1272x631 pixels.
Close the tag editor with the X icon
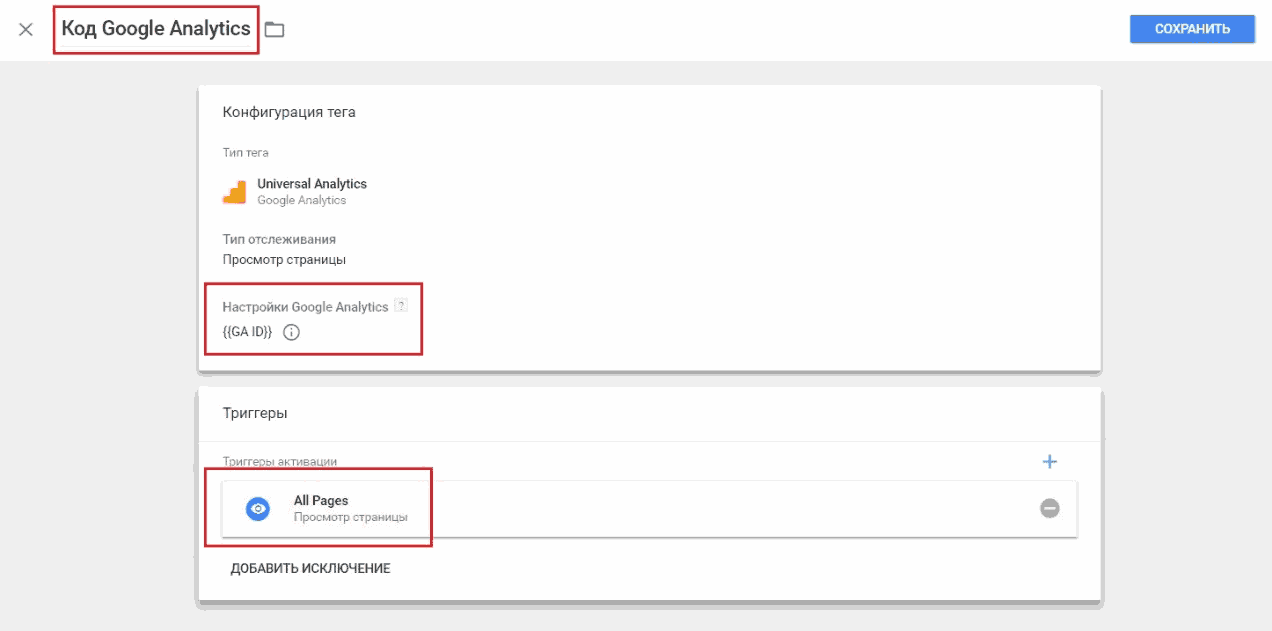[x=26, y=30]
